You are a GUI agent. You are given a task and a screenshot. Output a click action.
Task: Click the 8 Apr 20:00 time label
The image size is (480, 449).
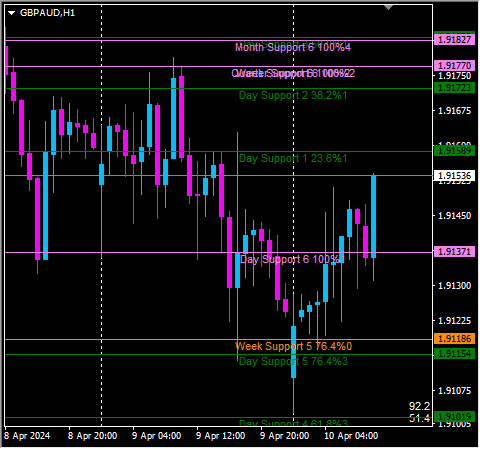93,436
